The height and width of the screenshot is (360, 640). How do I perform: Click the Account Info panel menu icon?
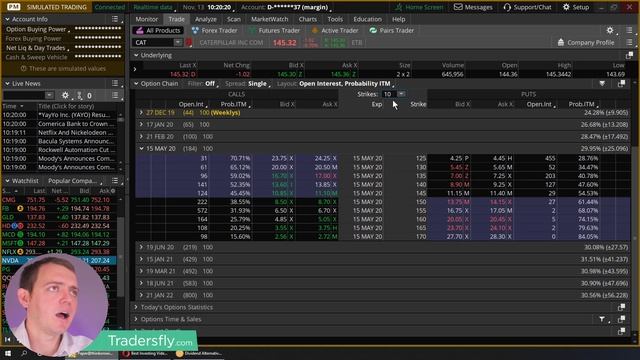click(x=115, y=19)
